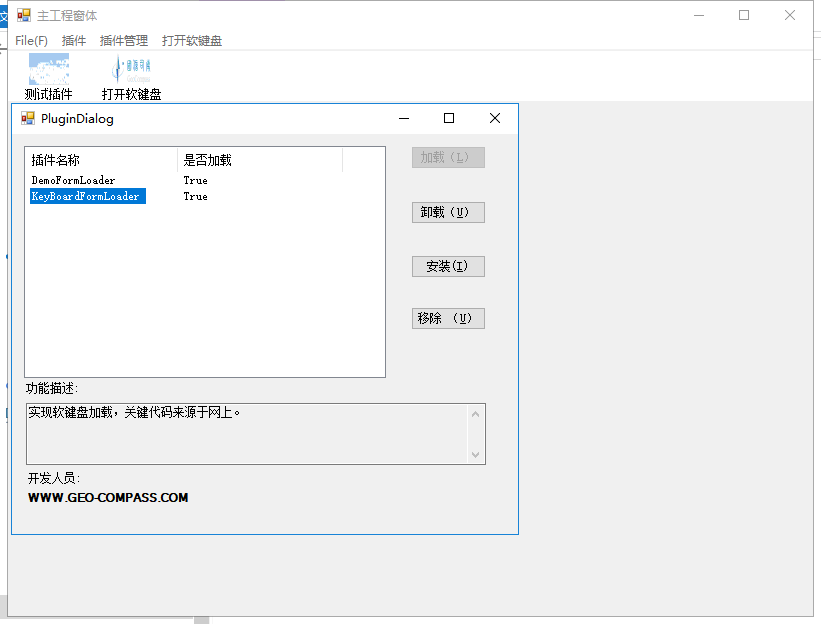Open the File(F) menu
821x624 pixels.
32,41
